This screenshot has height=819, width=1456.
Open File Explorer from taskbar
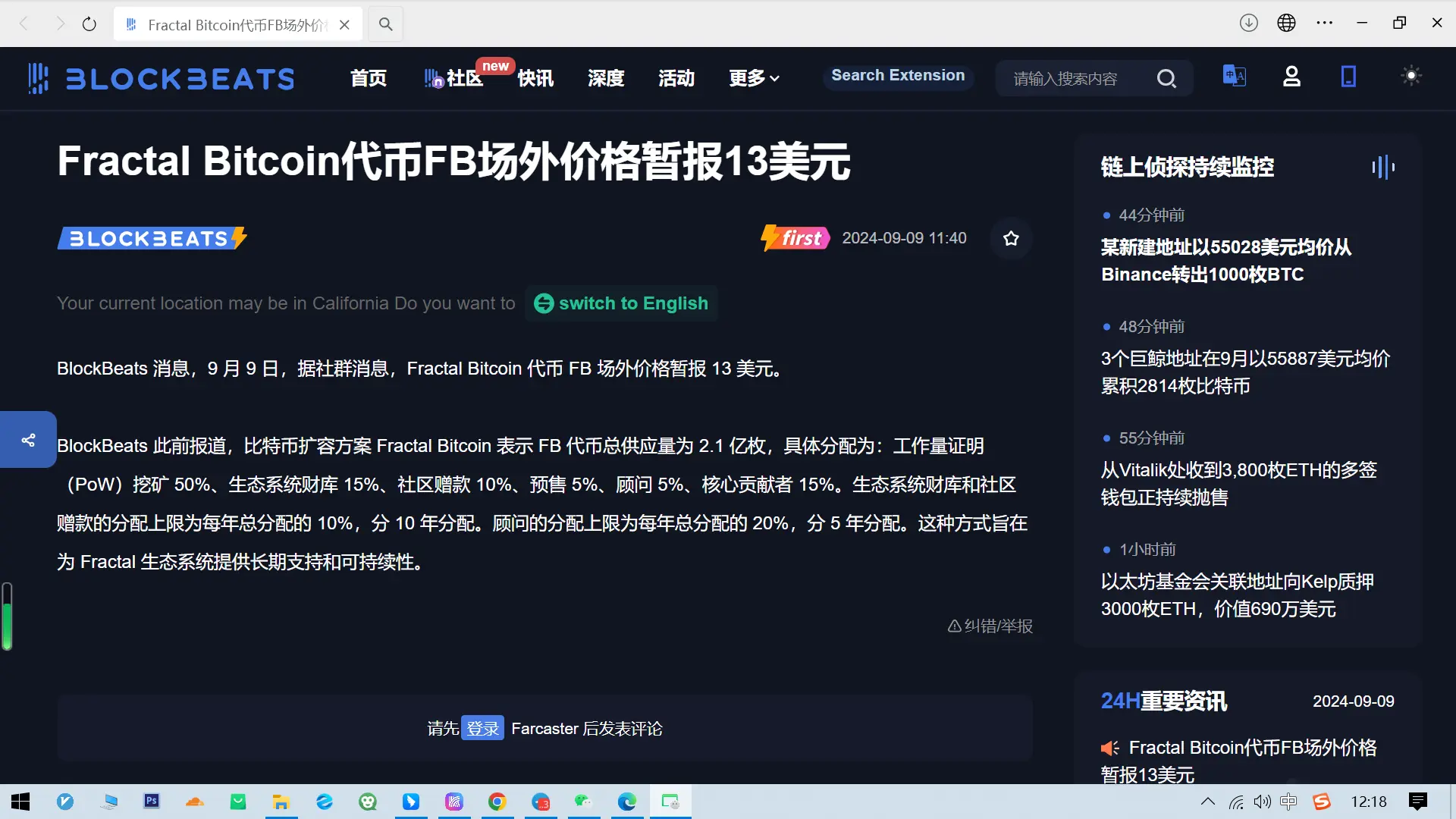(281, 802)
